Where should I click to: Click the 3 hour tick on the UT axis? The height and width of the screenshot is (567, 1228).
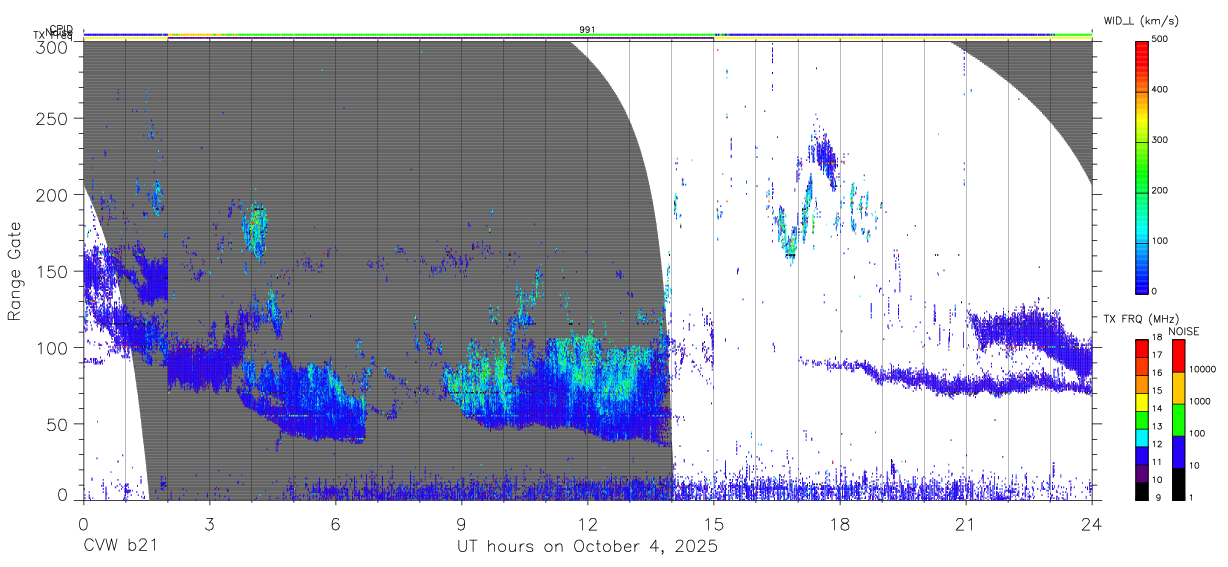[x=209, y=523]
